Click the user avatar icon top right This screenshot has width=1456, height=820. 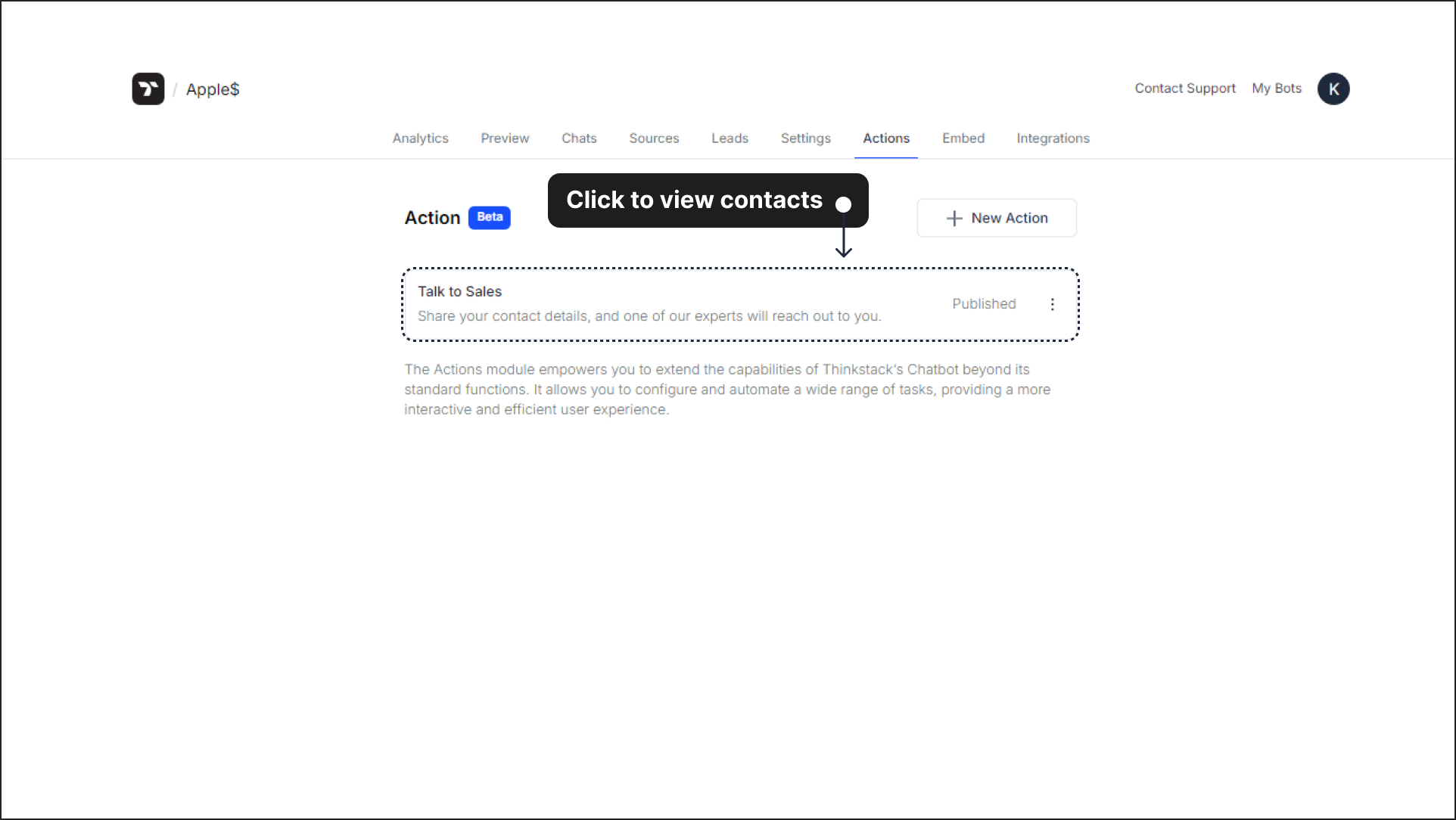(1333, 88)
